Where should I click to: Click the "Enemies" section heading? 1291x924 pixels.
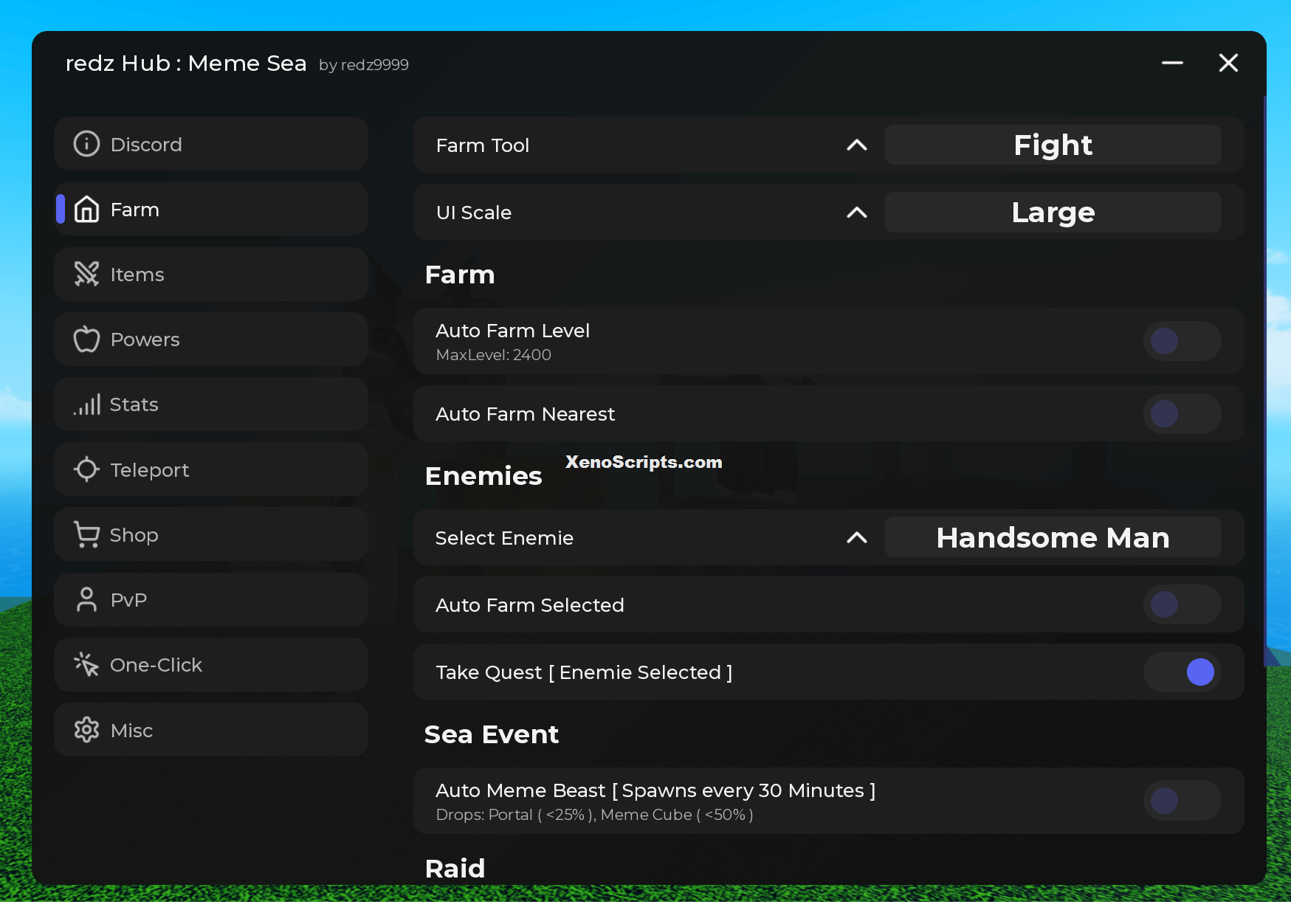coord(483,476)
